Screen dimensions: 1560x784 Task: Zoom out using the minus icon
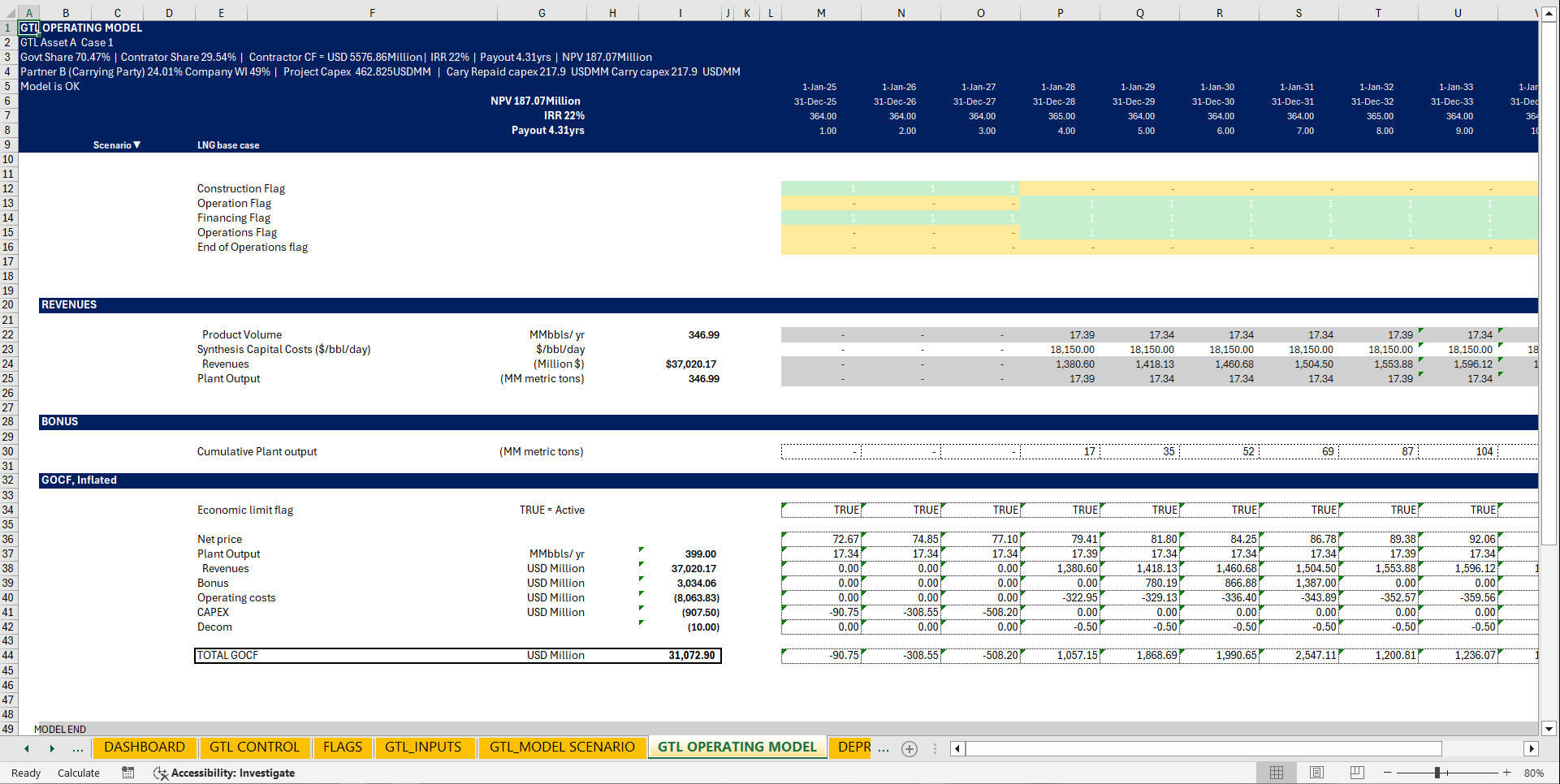pos(1385,773)
